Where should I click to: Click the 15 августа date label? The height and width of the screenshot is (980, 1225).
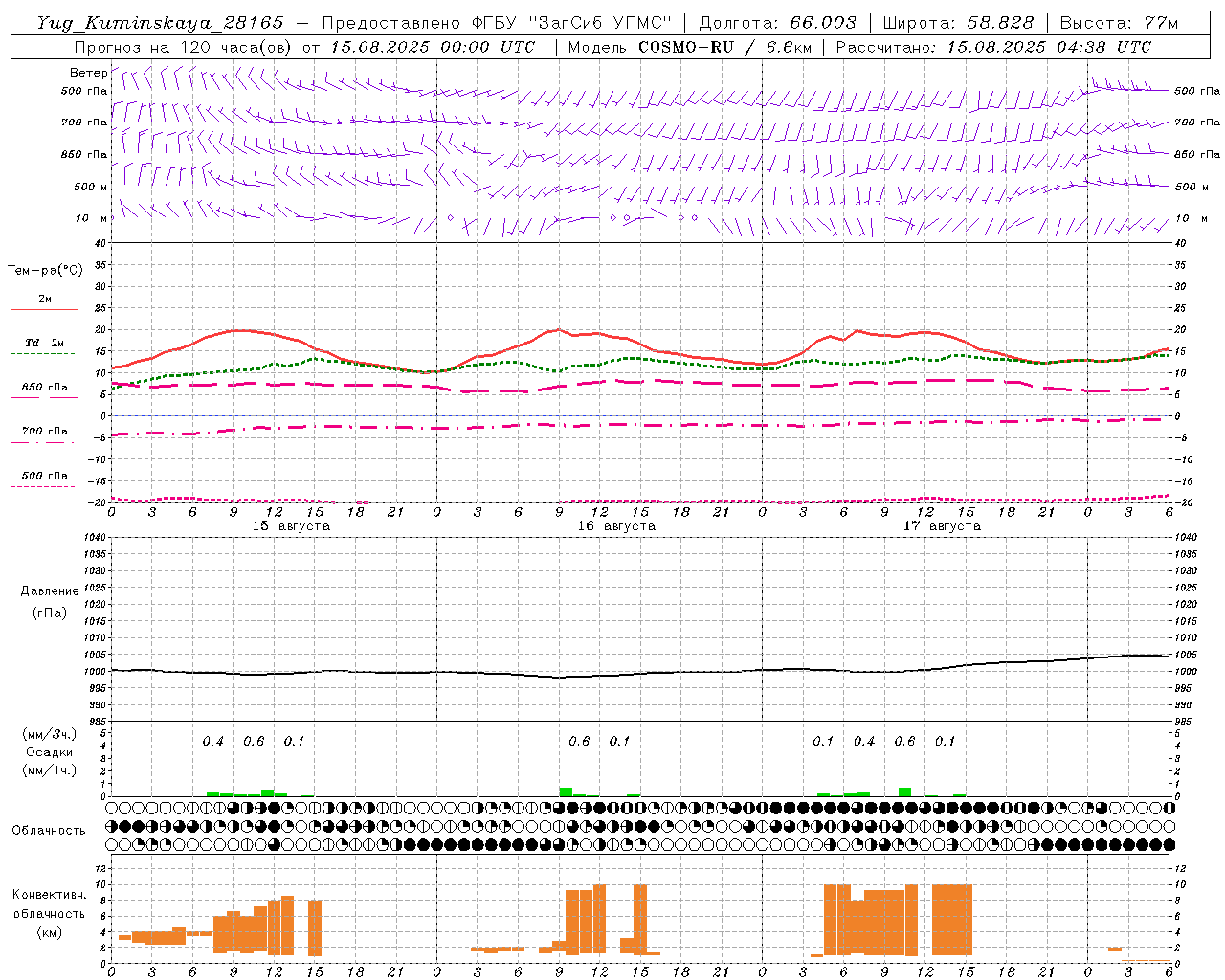click(x=291, y=526)
